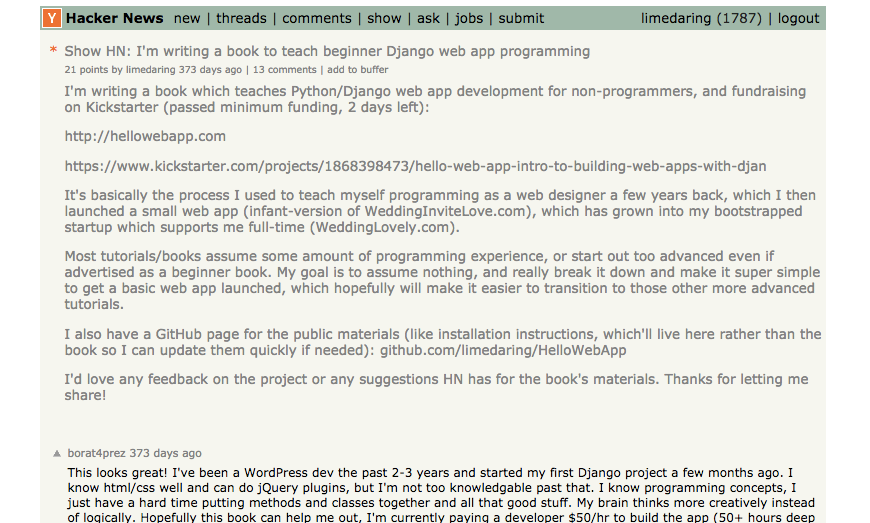Screen dimensions: 870x523
Task: Log out of Hacker News
Action: tap(798, 18)
